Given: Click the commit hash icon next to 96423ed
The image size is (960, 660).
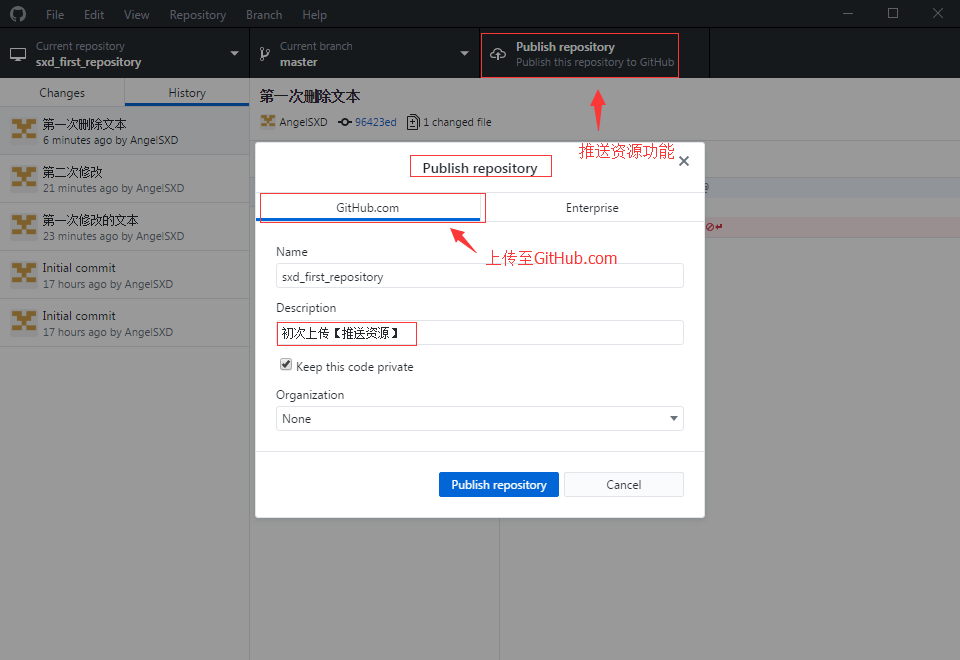Looking at the screenshot, I should [x=345, y=122].
